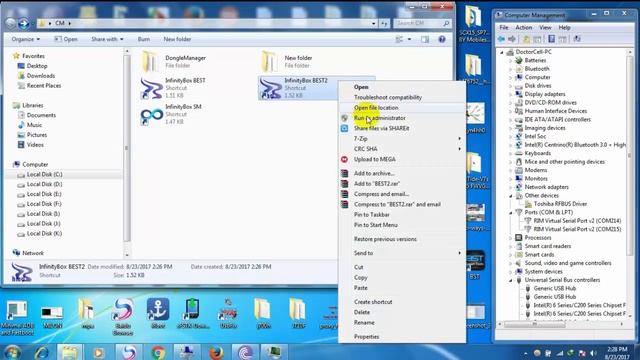This screenshot has height=360, width=640.
Task: Open Google Chrome from taskbar
Action: [158, 352]
